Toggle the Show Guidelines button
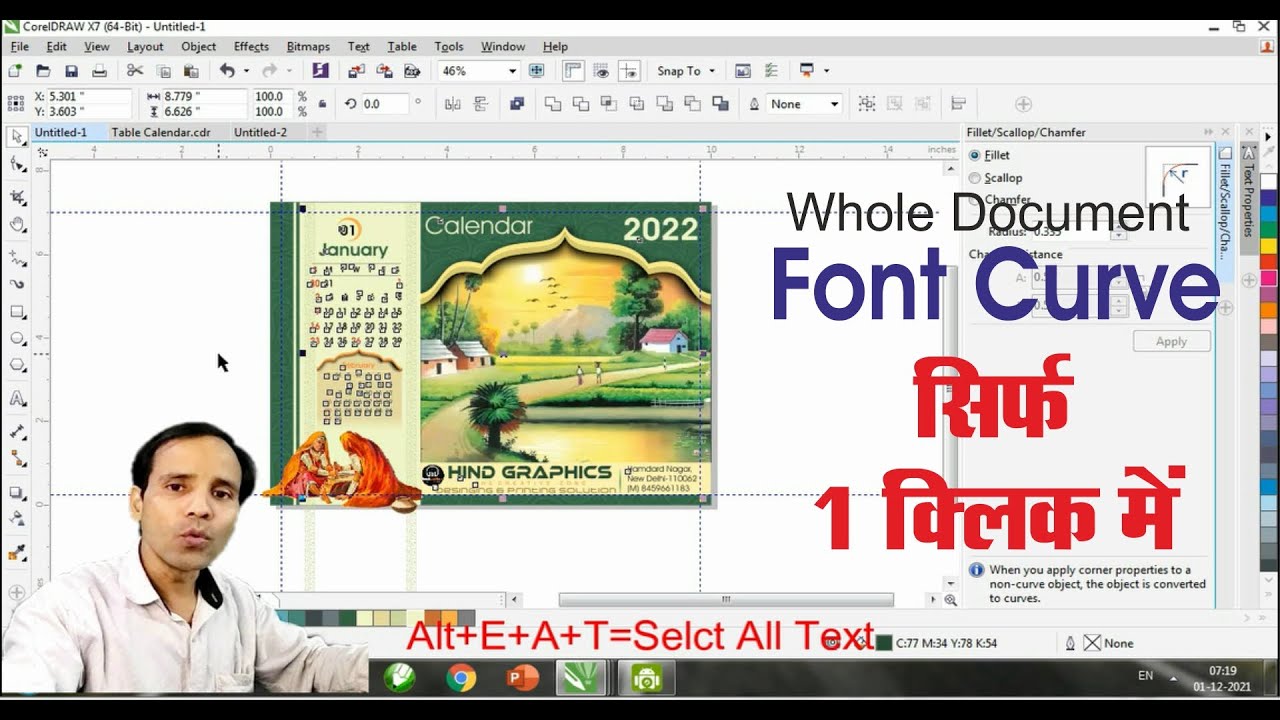The height and width of the screenshot is (720, 1280). (630, 71)
